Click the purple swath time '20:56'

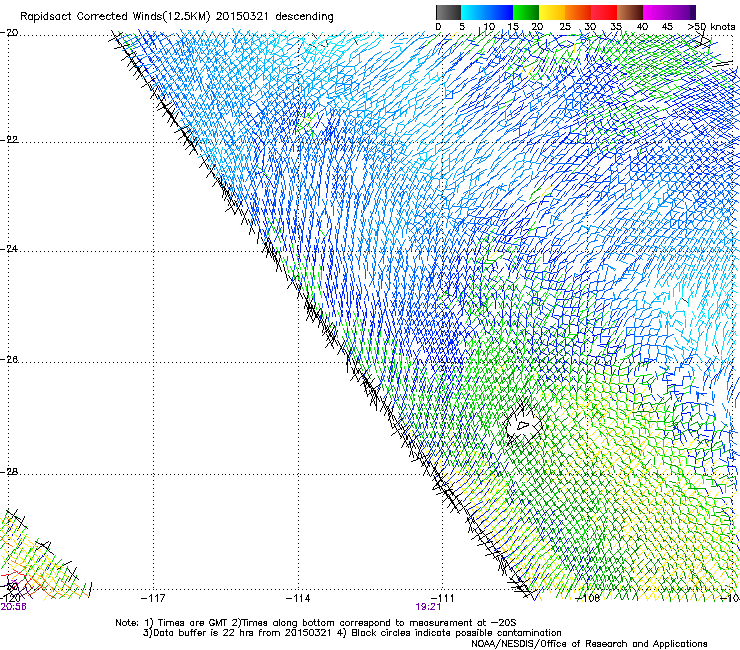[13, 607]
